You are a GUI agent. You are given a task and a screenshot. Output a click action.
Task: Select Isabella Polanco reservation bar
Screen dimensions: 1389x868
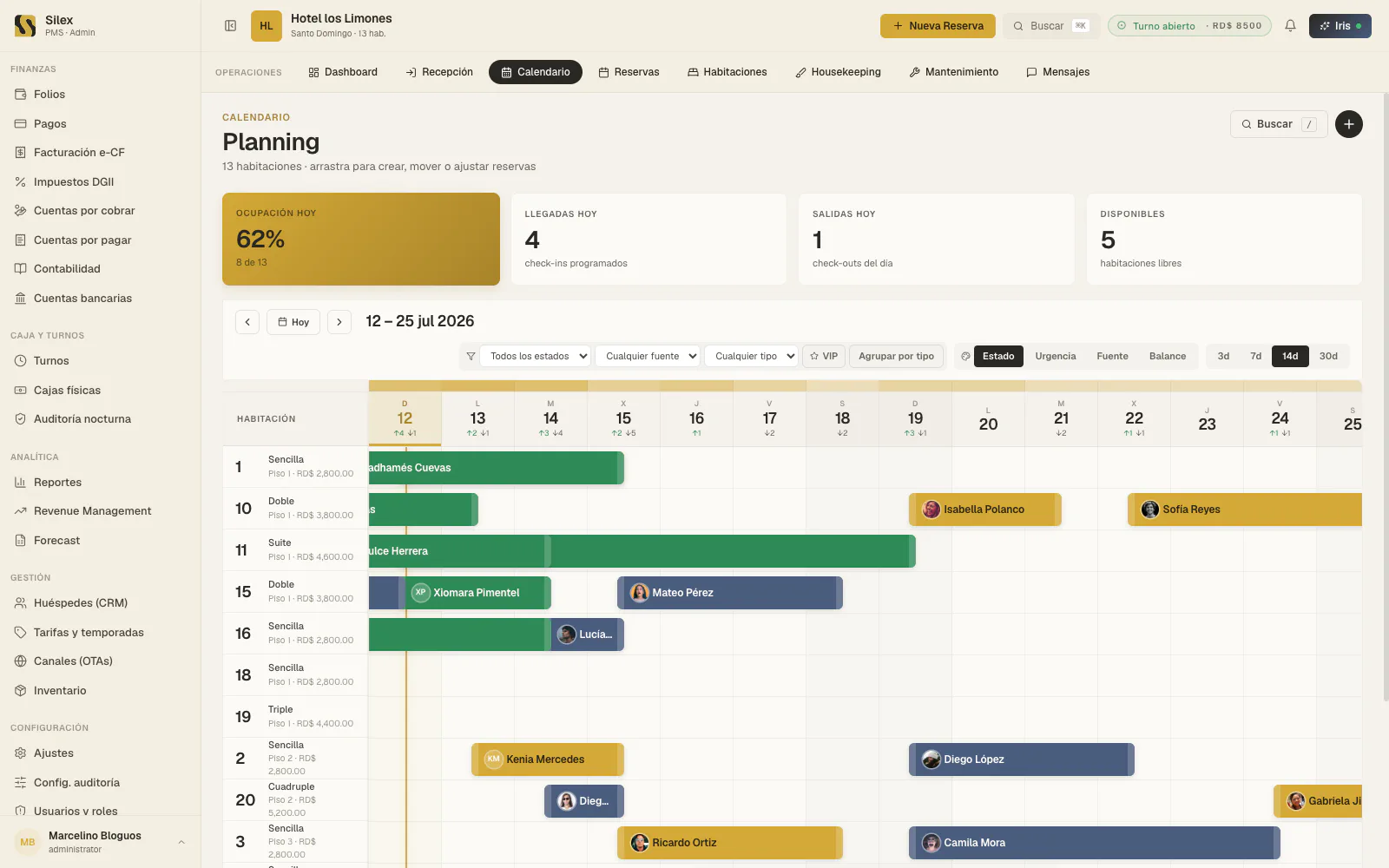pos(984,510)
